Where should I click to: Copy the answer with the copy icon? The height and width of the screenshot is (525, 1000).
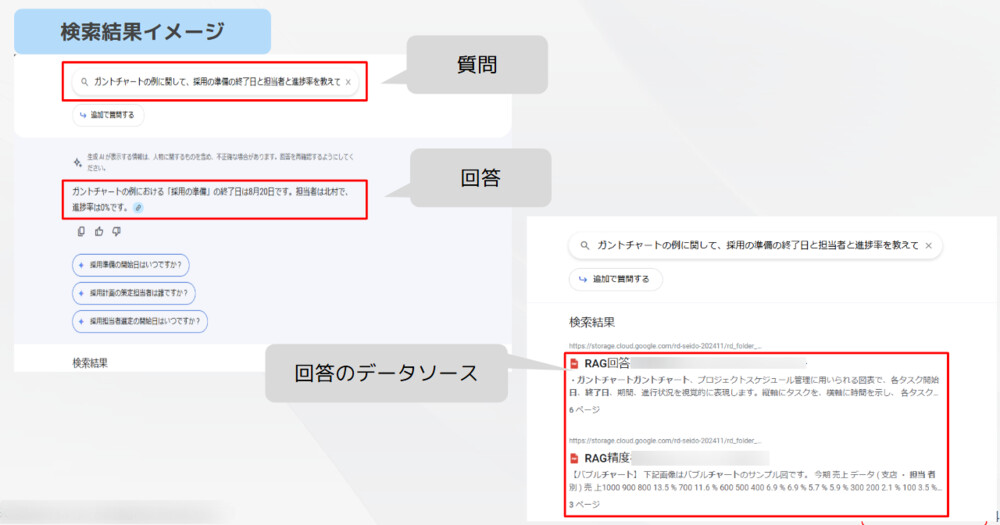click(81, 232)
